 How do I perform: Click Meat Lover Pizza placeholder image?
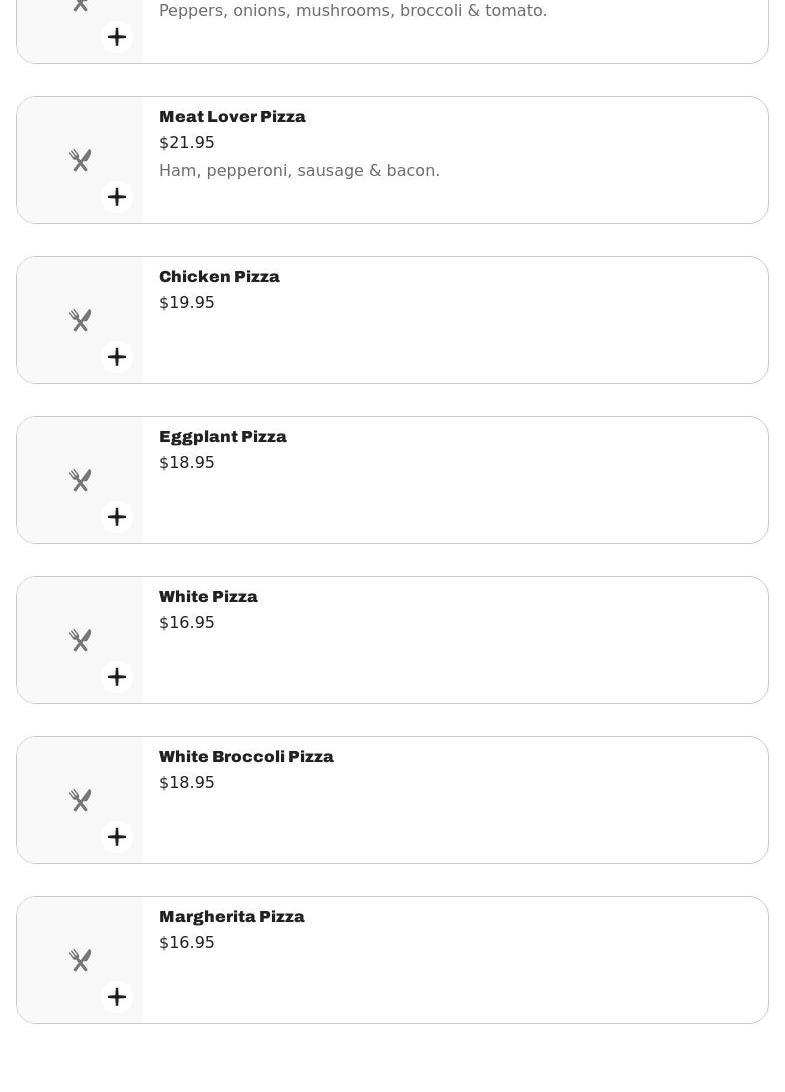80,160
